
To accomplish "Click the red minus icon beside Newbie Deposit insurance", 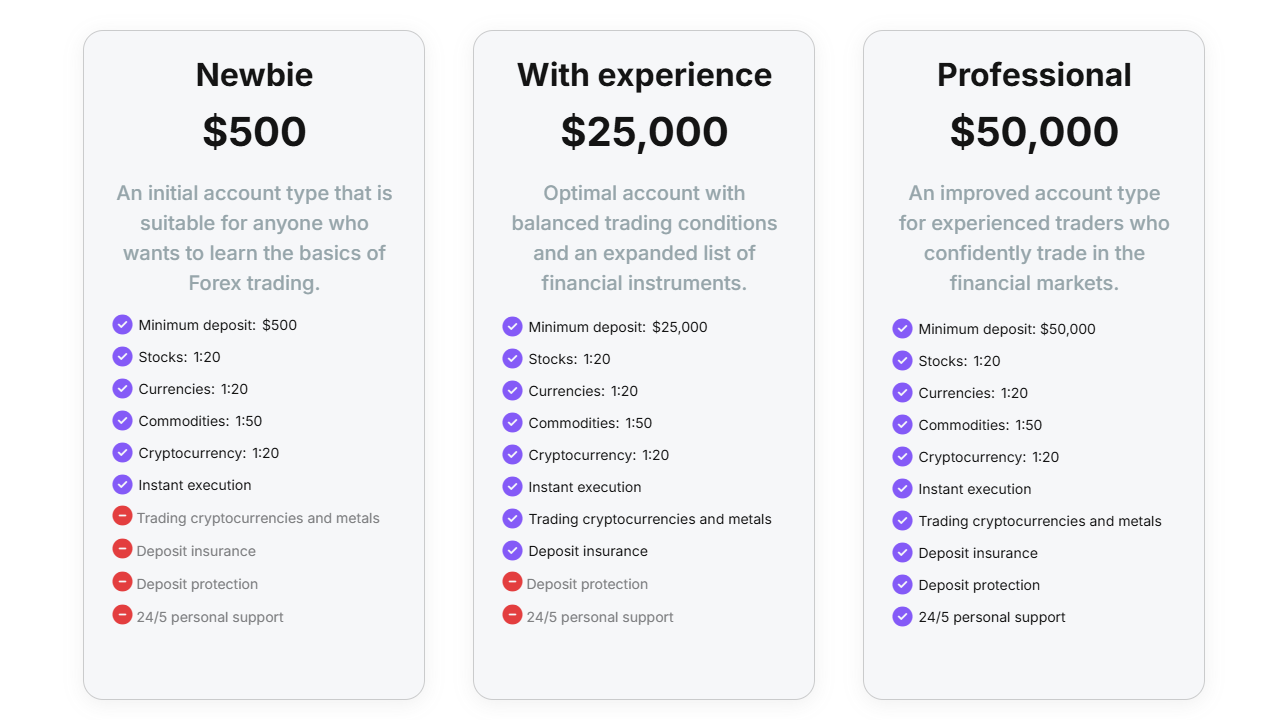I will [x=122, y=548].
